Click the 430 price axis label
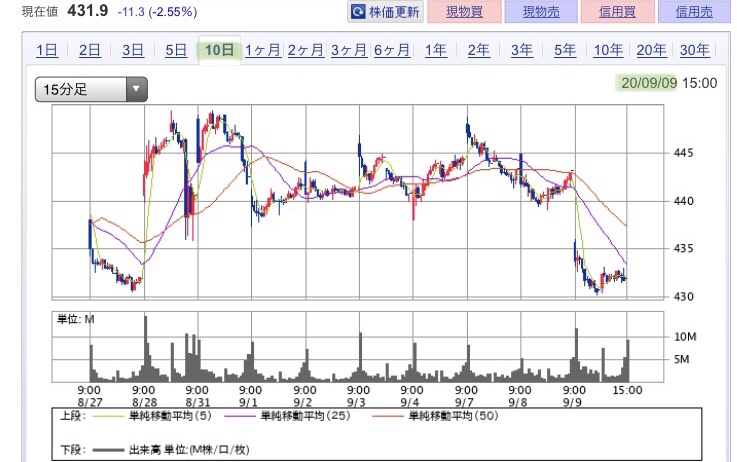Screen dimensions: 737x462 683,297
